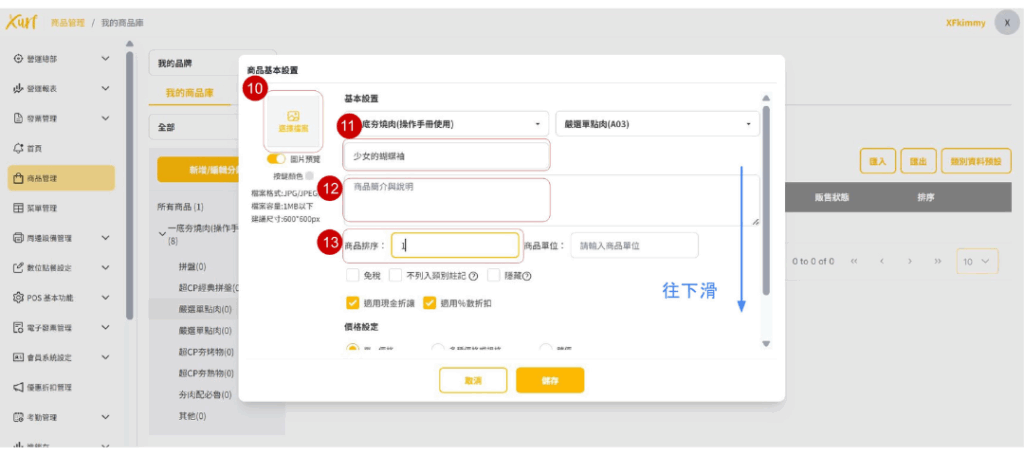Switch to the 我的商品庫 tab

[x=189, y=93]
